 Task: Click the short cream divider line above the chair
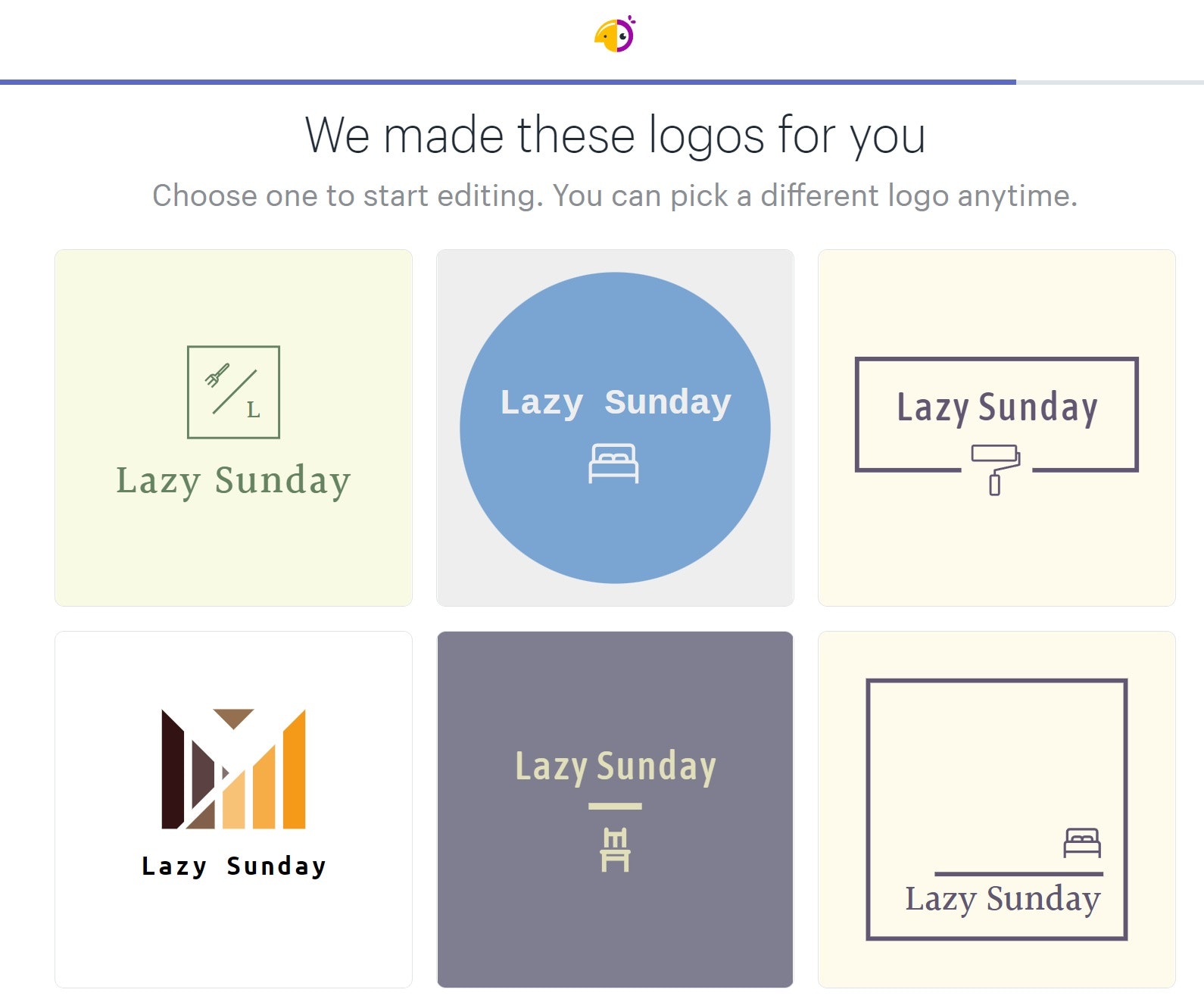(x=615, y=807)
